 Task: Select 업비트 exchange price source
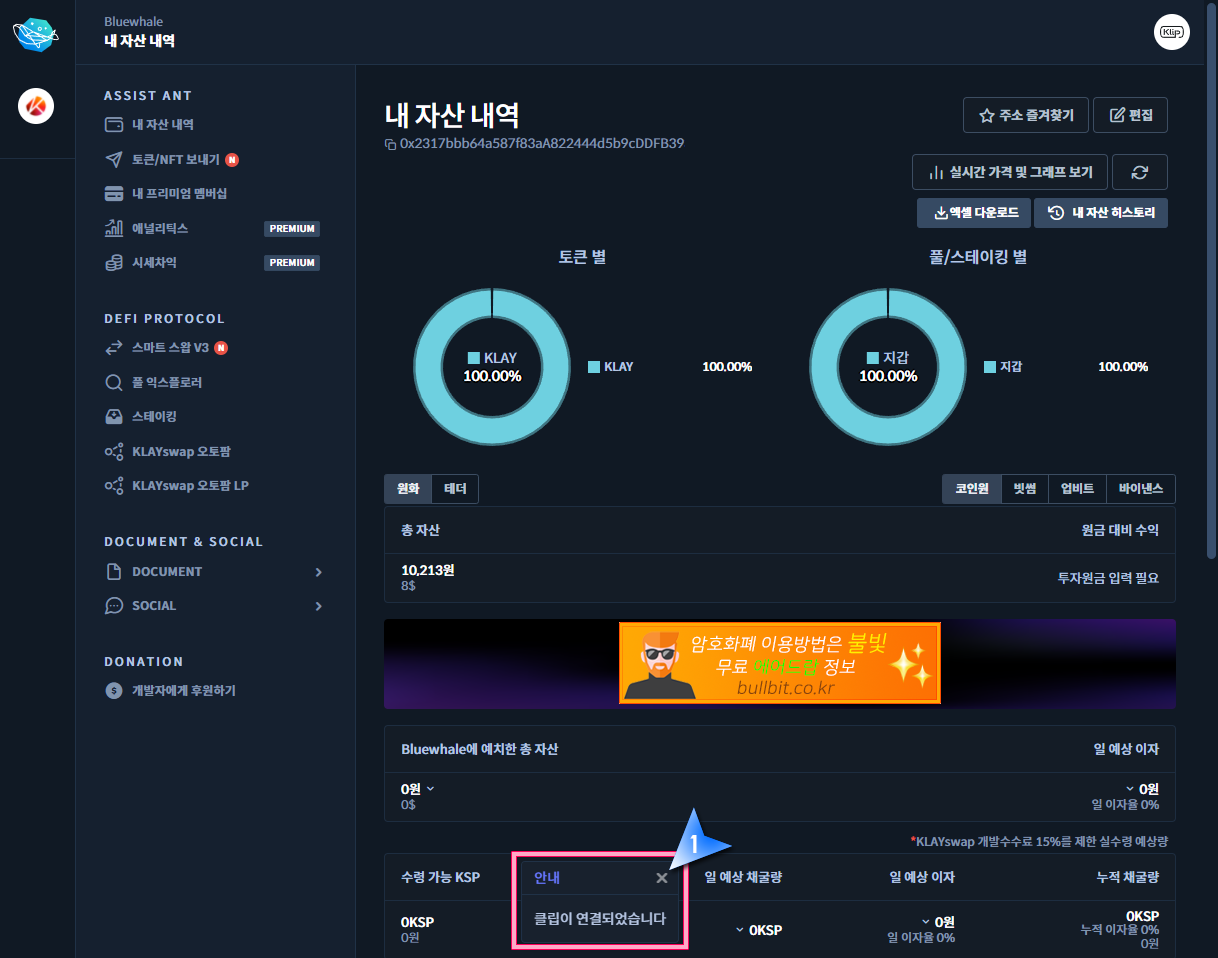(1077, 488)
